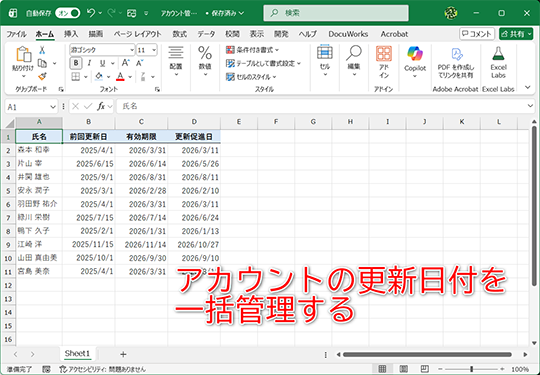Open the number format (数値) group
This screenshot has width=540, height=375.
click(205, 61)
